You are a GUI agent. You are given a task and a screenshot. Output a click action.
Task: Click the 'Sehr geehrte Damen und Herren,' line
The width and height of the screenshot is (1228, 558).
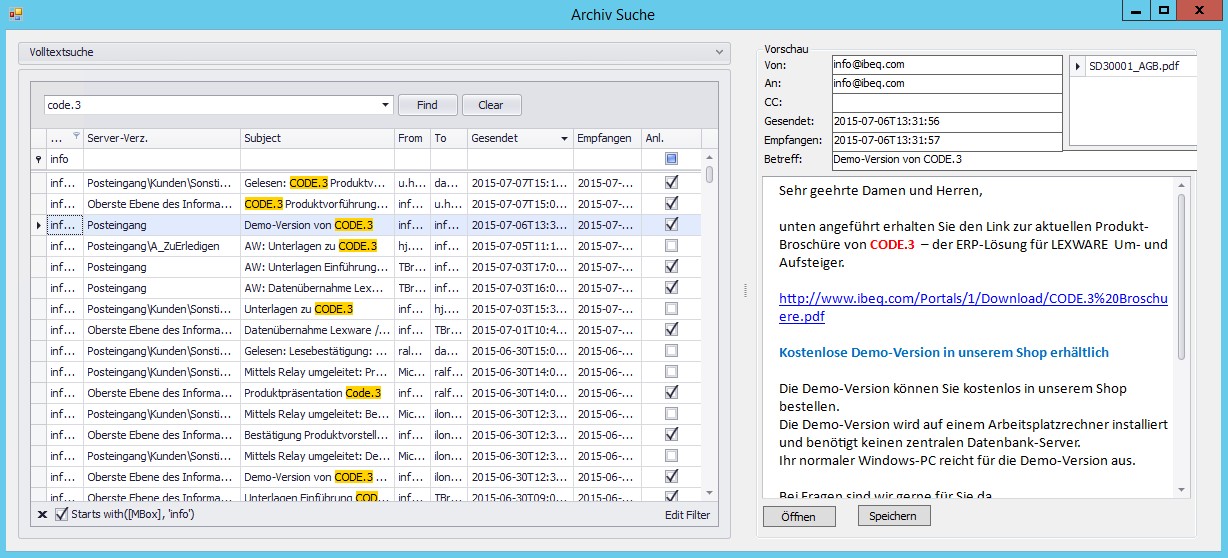[x=880, y=190]
